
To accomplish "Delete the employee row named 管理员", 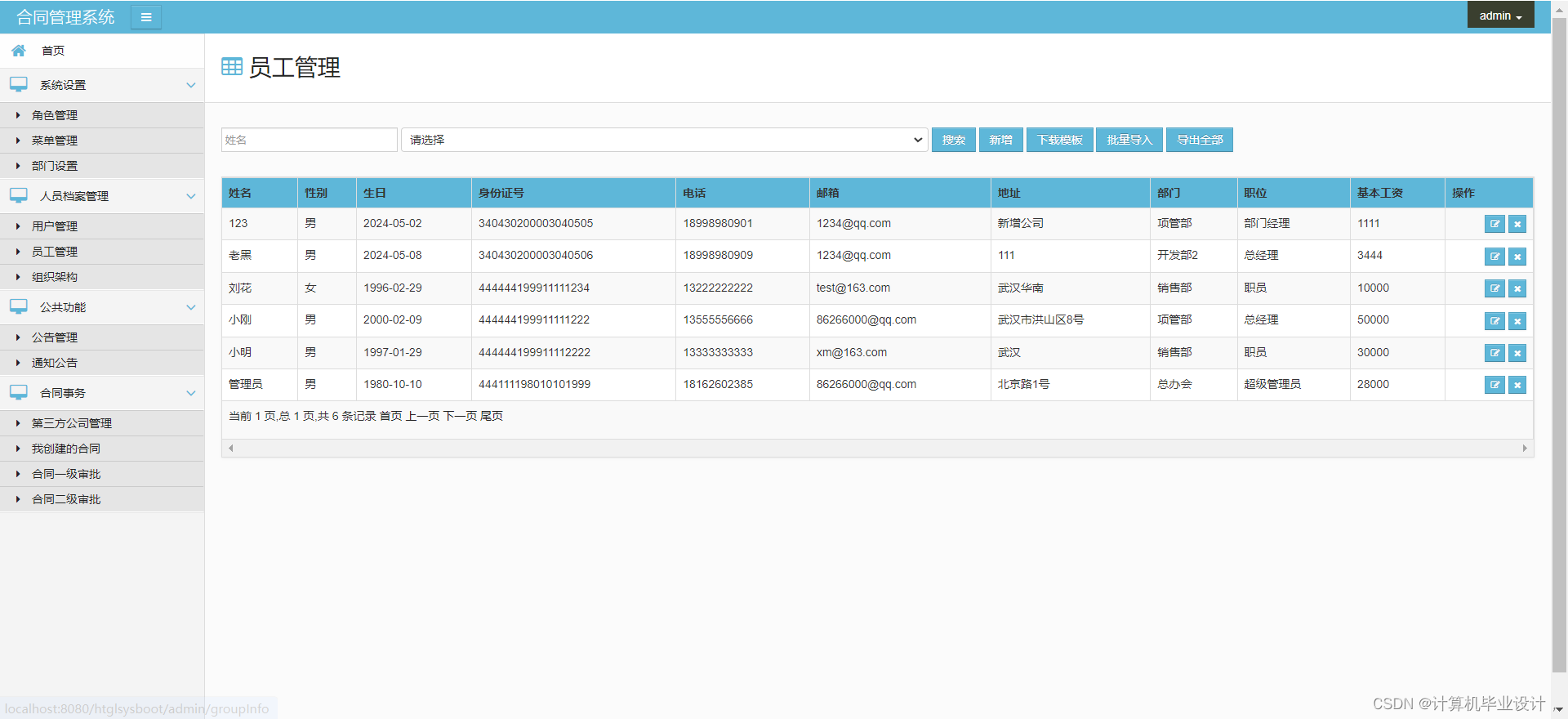I will pyautogui.click(x=1517, y=385).
